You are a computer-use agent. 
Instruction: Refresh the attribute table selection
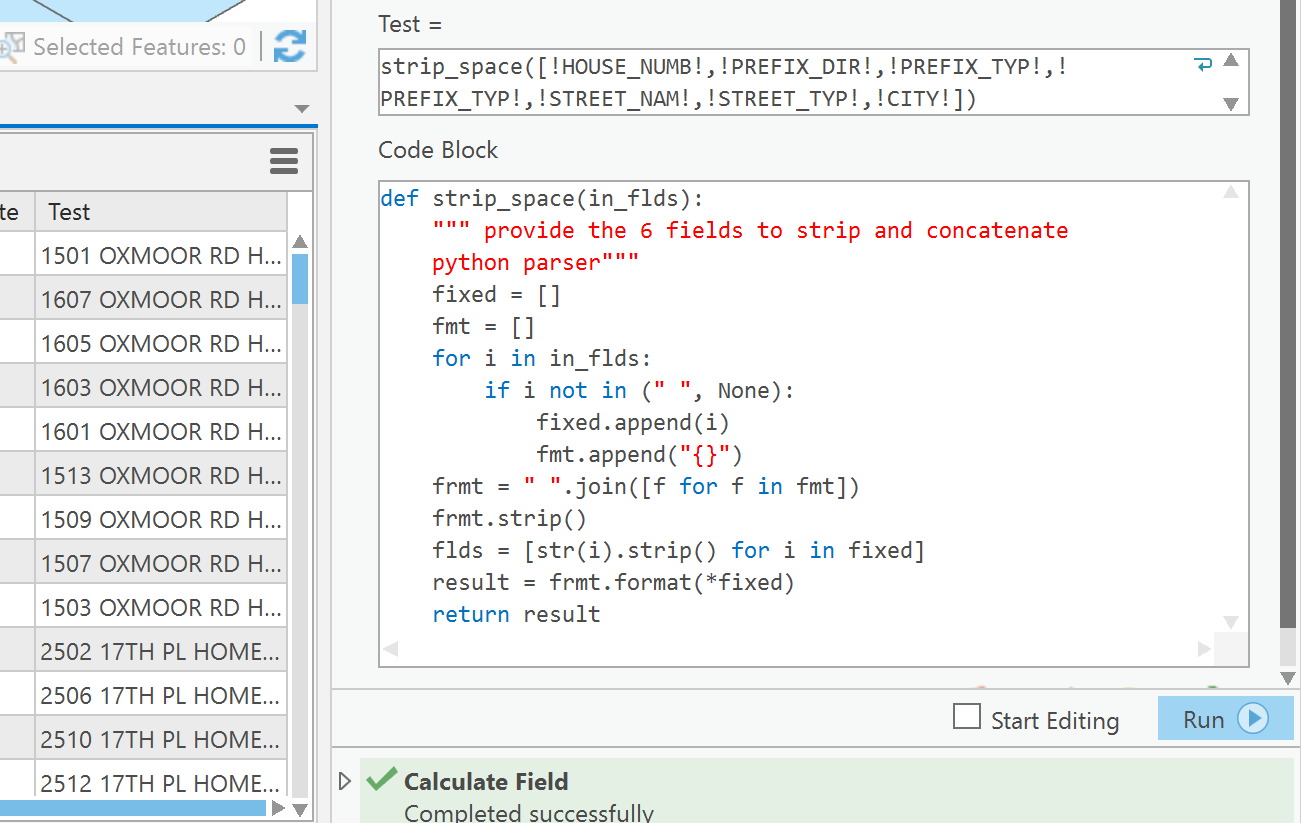tap(290, 46)
